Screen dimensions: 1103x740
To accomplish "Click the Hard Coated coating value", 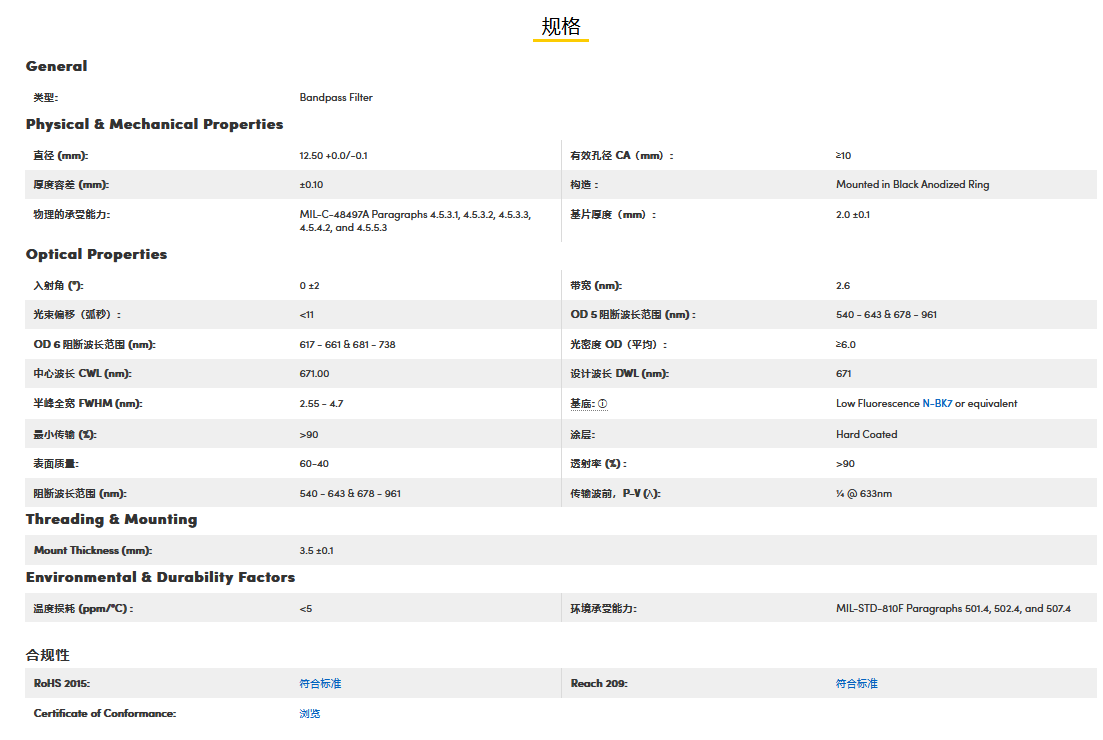I will pyautogui.click(x=866, y=434).
